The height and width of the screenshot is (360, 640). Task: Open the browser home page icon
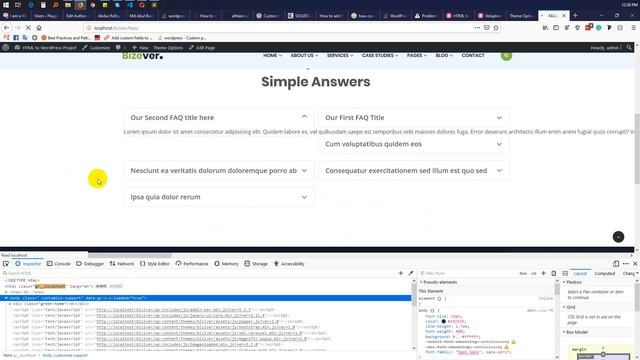(x=39, y=28)
